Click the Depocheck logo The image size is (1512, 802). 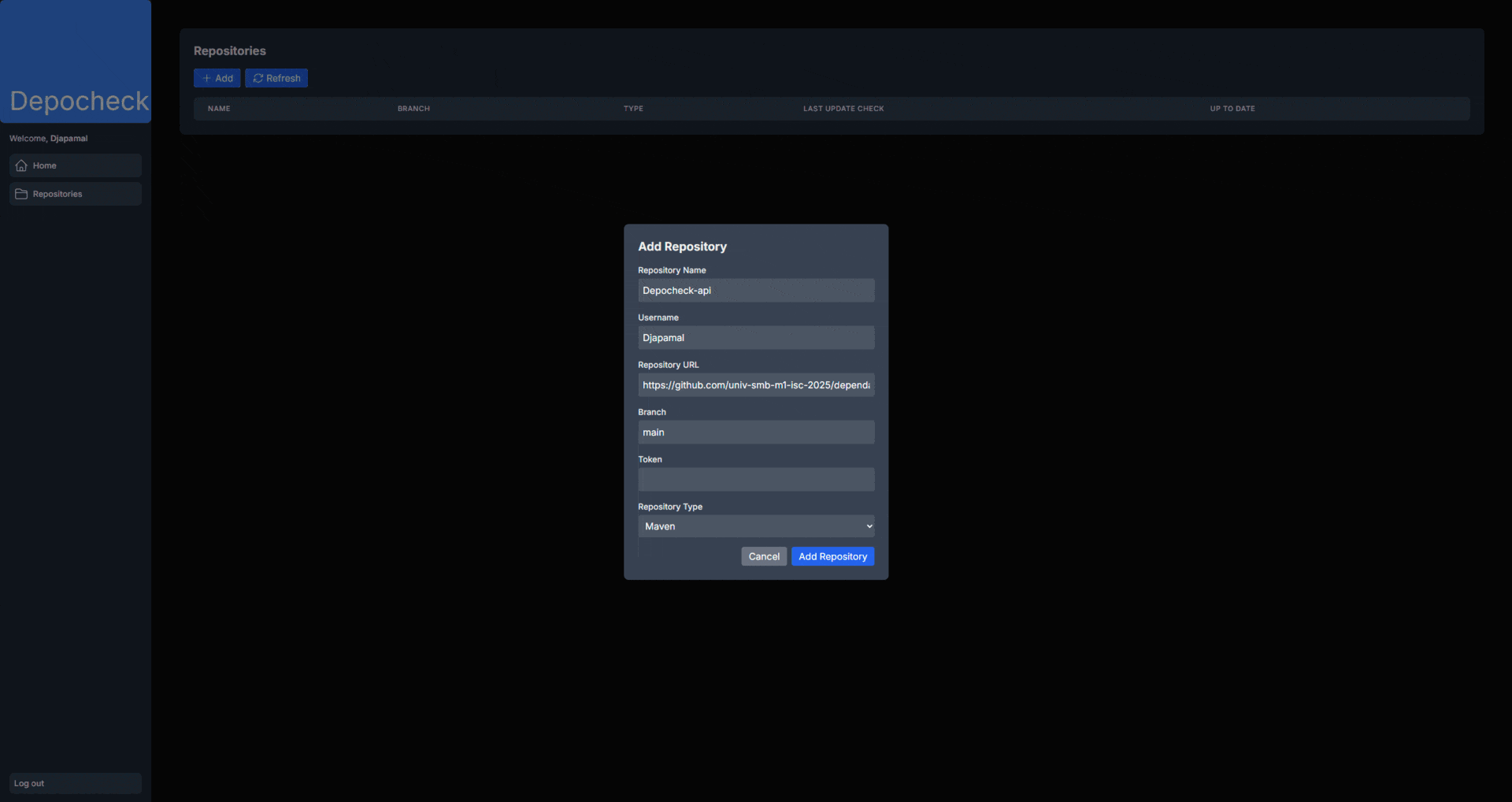79,101
